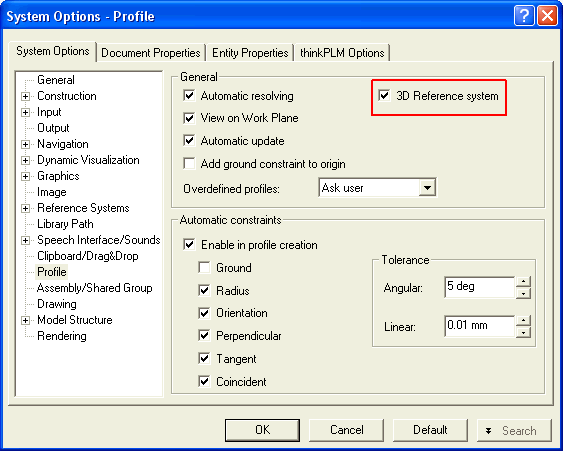Expand the Navigation tree node

point(25,144)
